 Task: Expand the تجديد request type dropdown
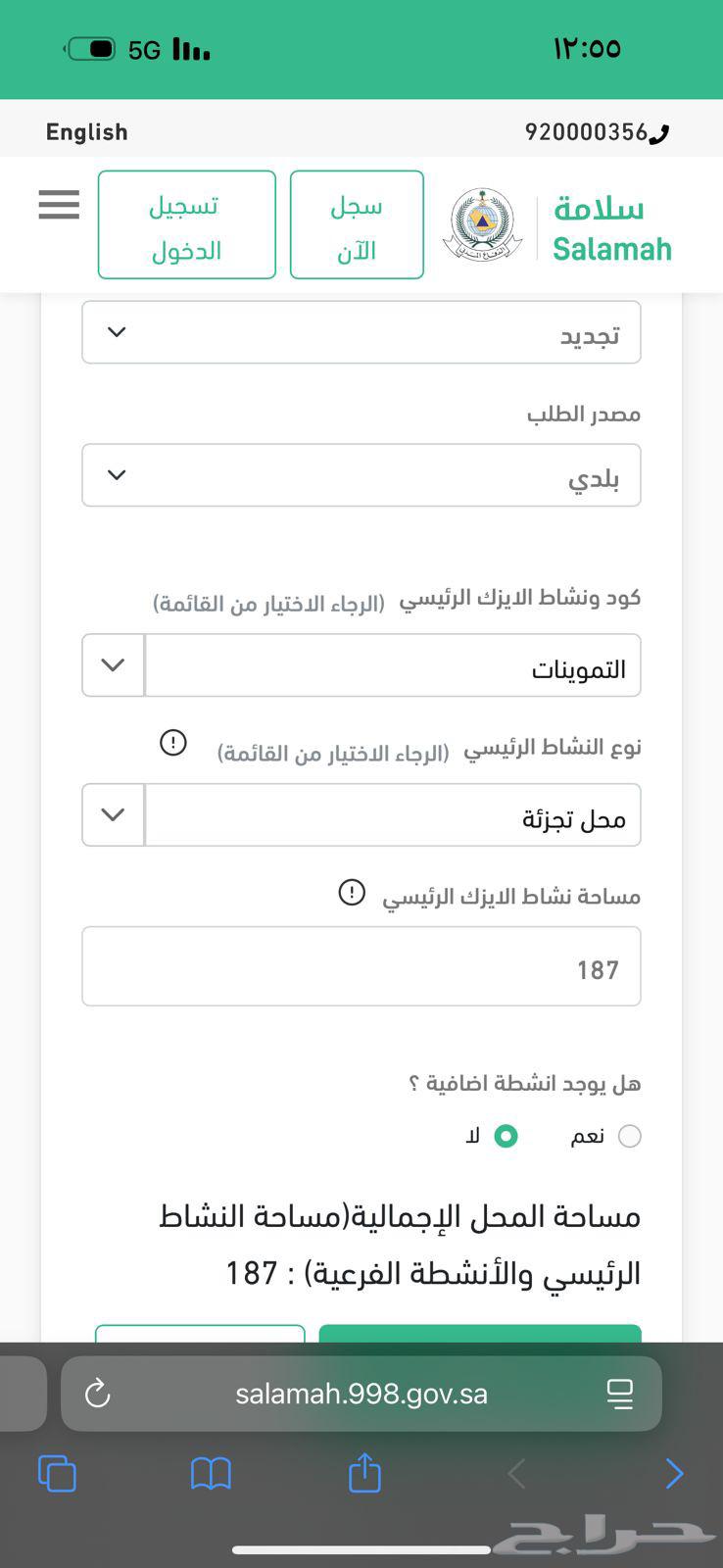click(361, 333)
